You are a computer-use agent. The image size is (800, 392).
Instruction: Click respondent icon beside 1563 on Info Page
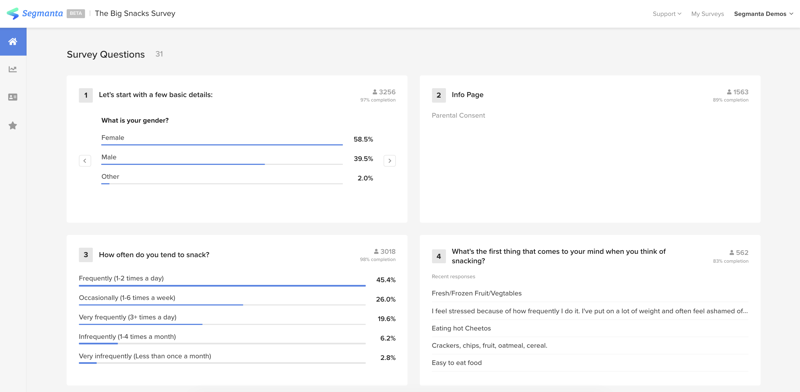point(729,92)
